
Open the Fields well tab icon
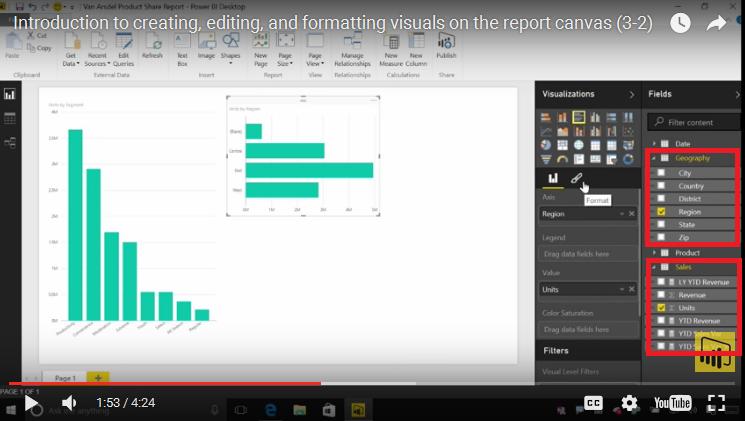[553, 178]
